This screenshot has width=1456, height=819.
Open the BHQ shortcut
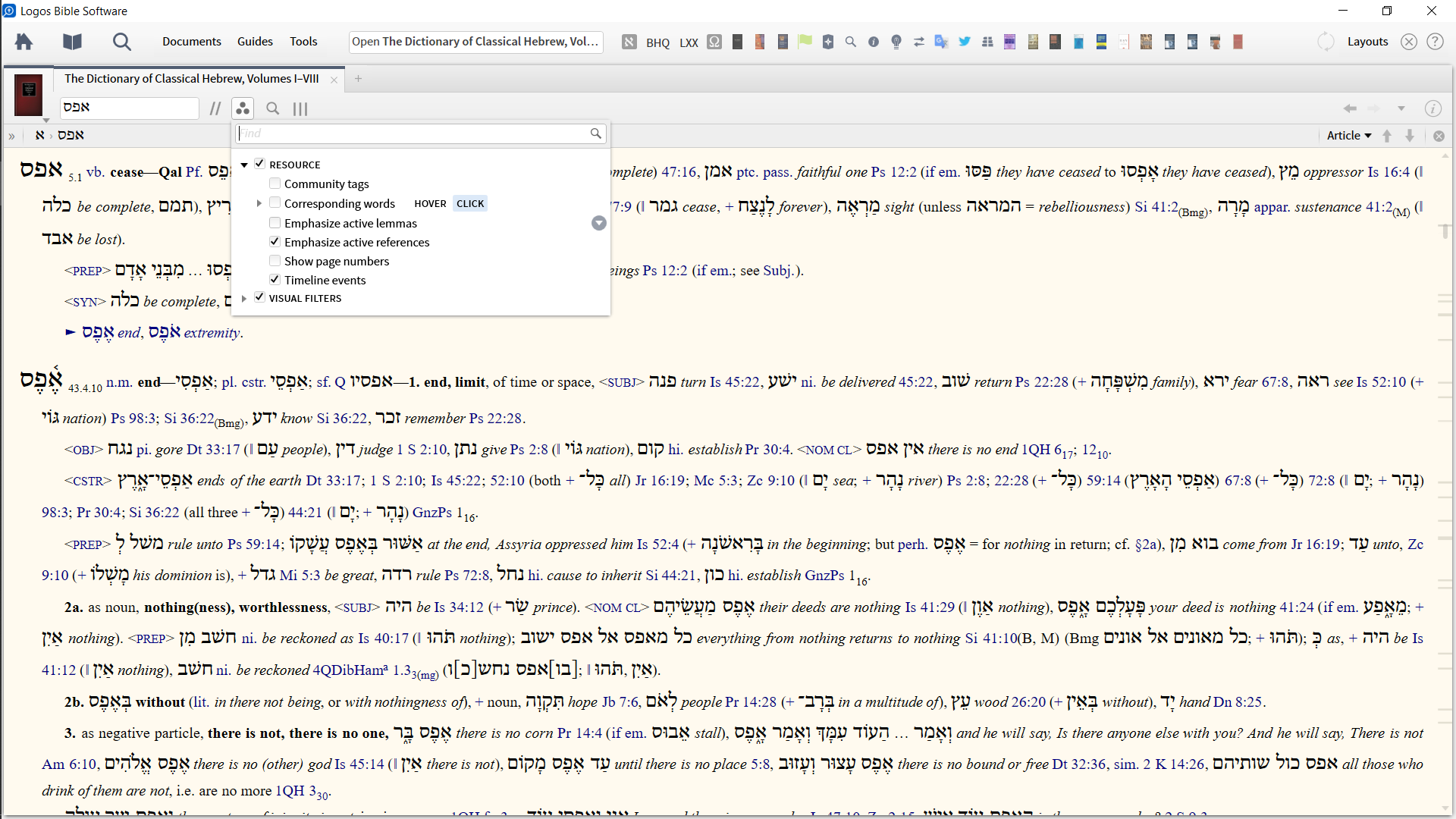(657, 42)
